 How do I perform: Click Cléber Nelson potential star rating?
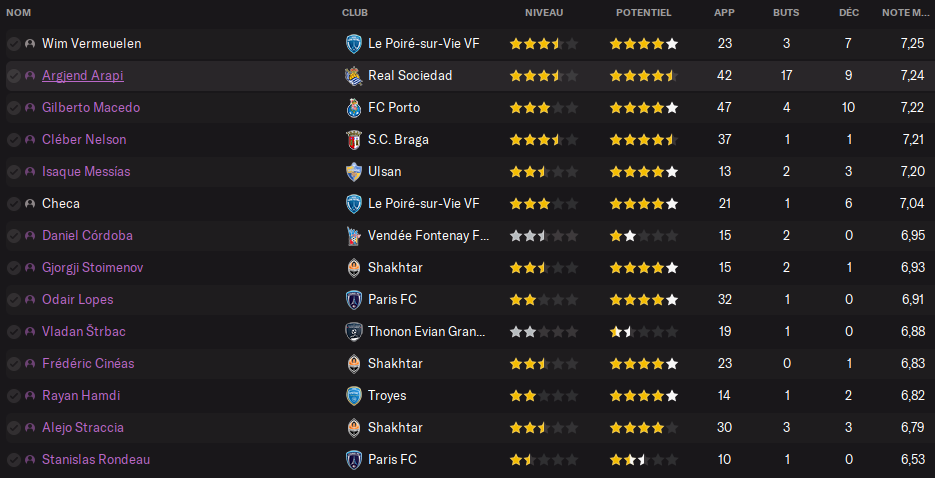point(643,140)
